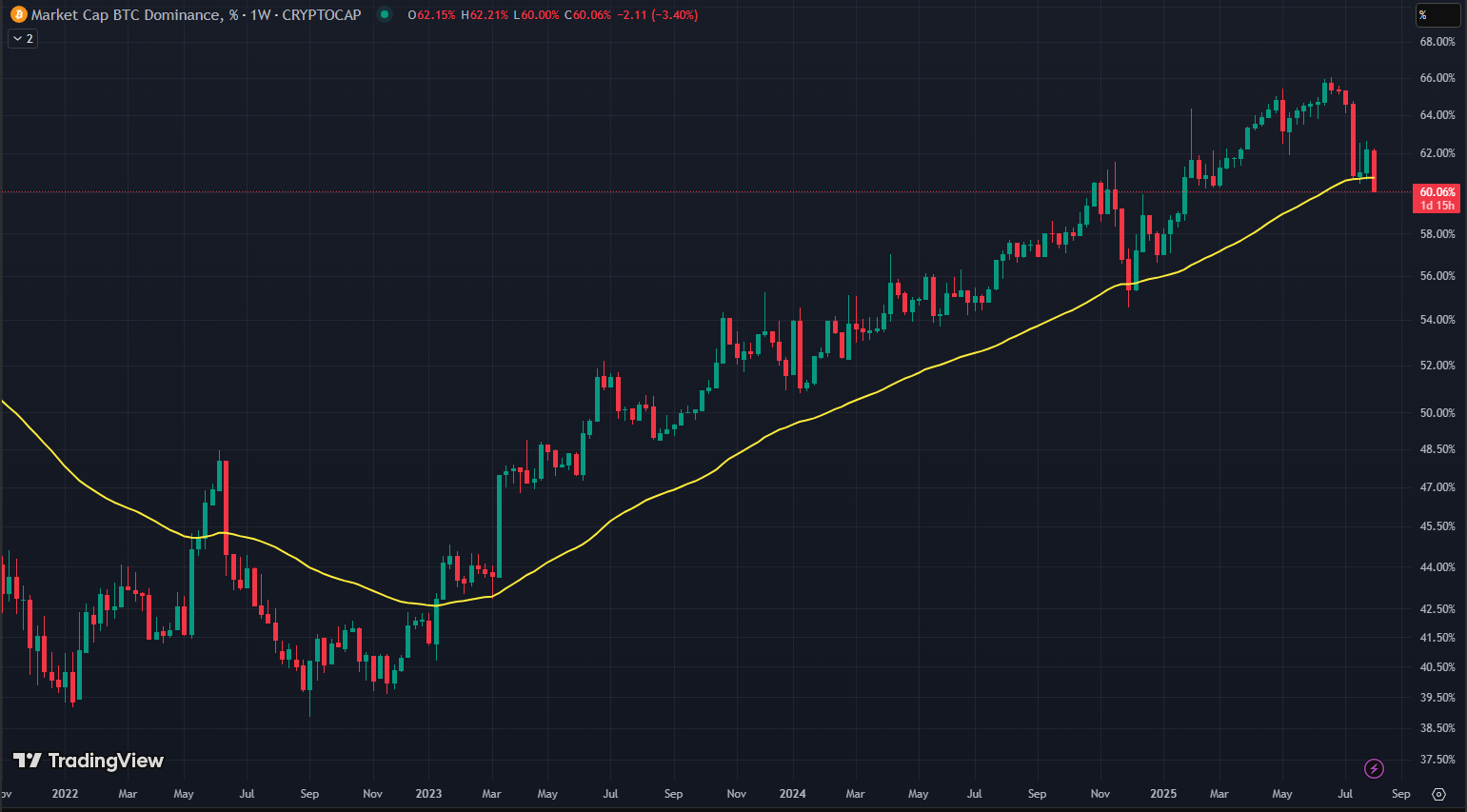Click the 1d 15h countdown under current price
The width and height of the screenshot is (1467, 812).
point(1437,206)
